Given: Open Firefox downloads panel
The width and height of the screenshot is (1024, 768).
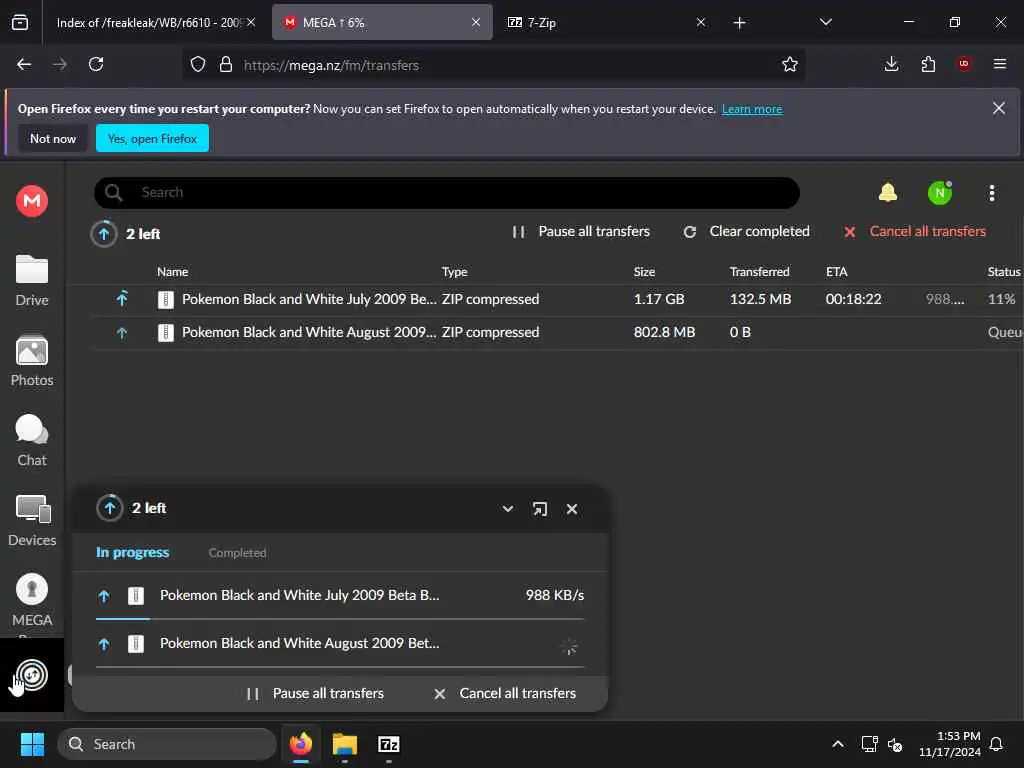Looking at the screenshot, I should (891, 64).
